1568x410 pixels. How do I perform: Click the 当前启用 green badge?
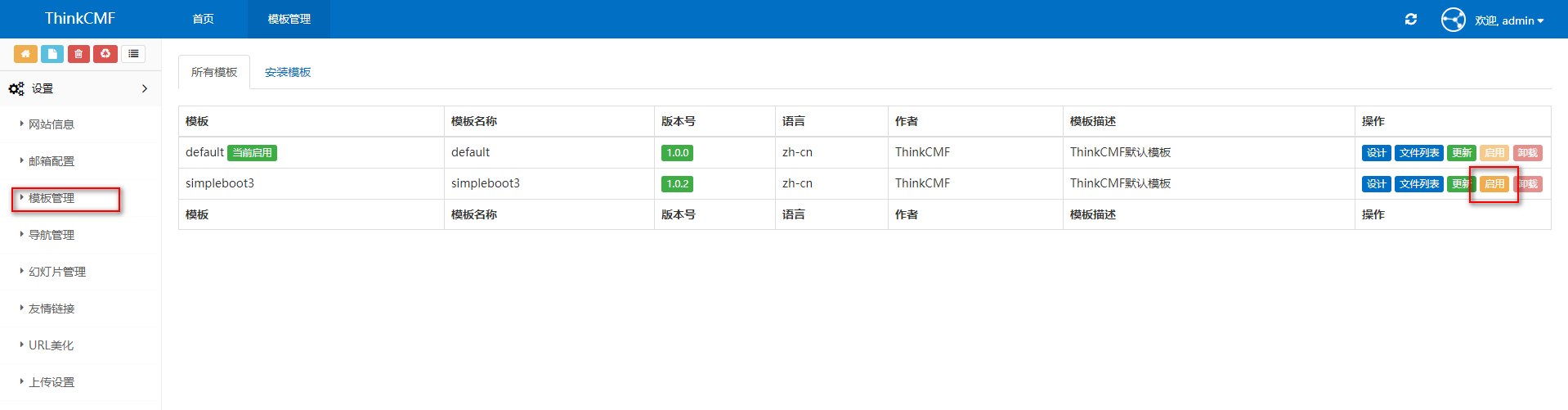[252, 153]
